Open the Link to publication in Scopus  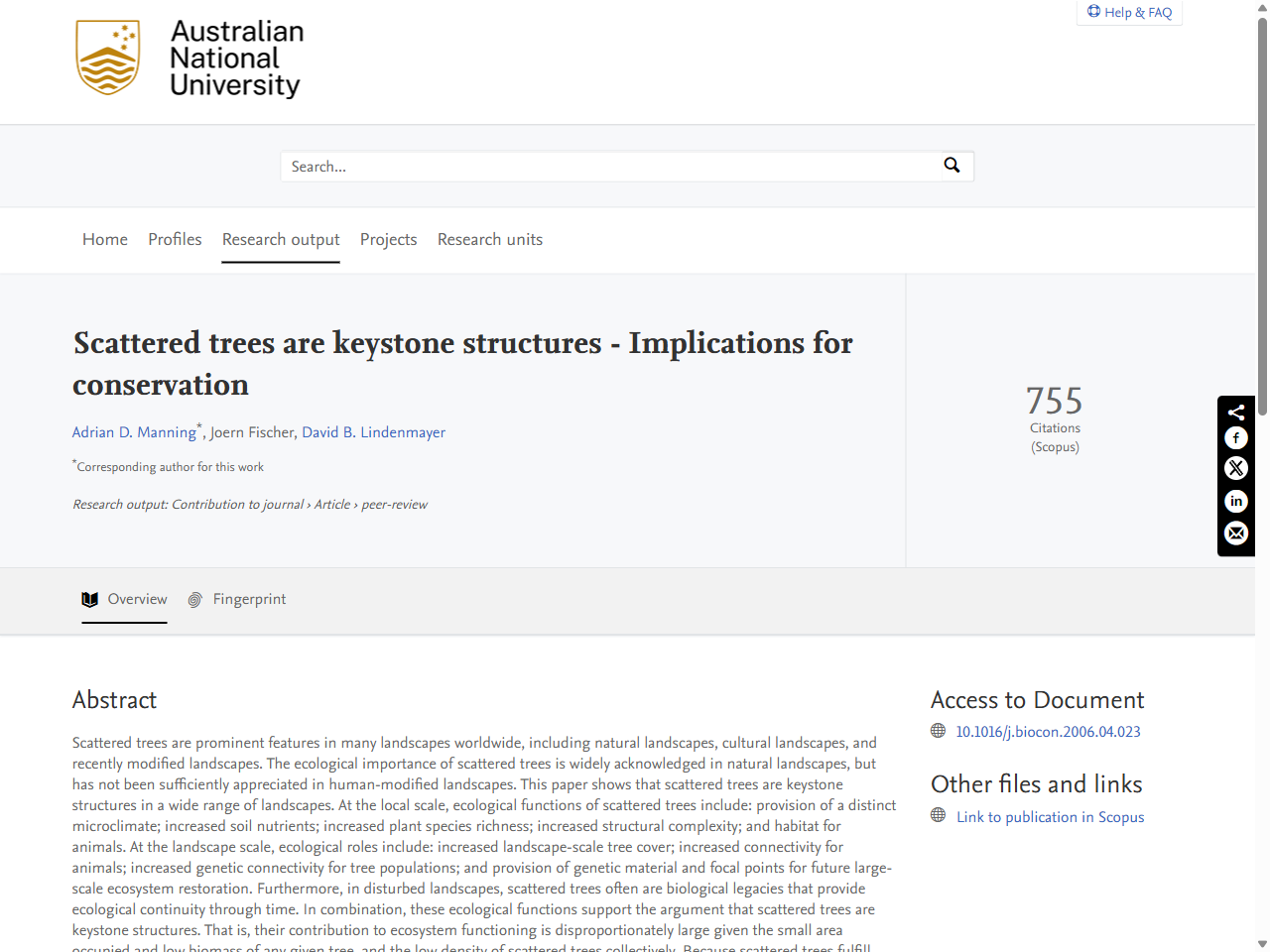[x=1050, y=816]
